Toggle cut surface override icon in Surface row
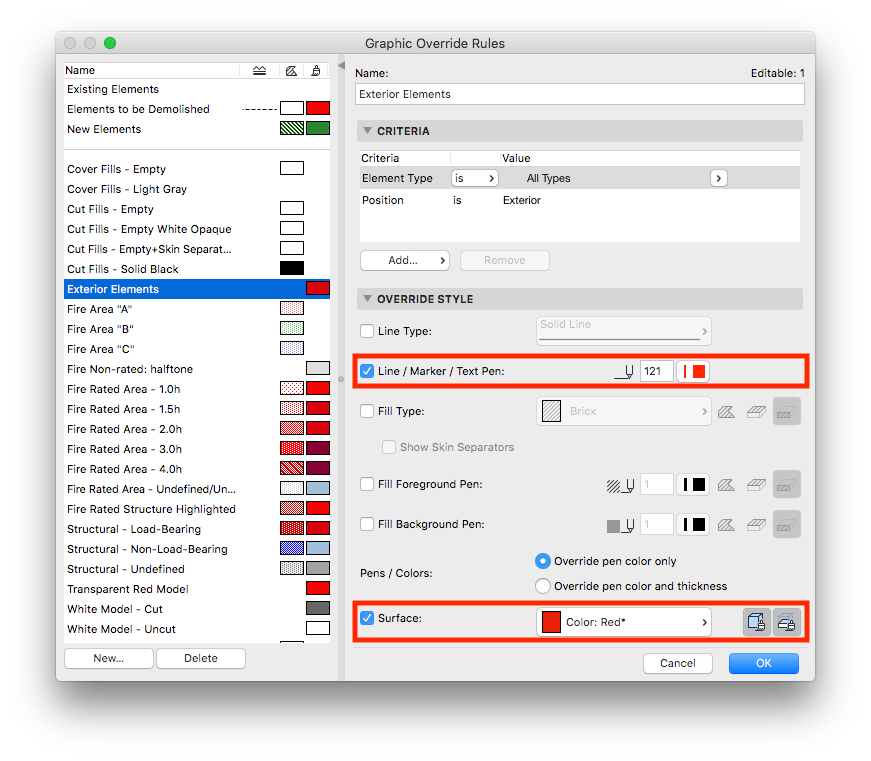Image resolution: width=871 pixels, height=761 pixels. [787, 622]
